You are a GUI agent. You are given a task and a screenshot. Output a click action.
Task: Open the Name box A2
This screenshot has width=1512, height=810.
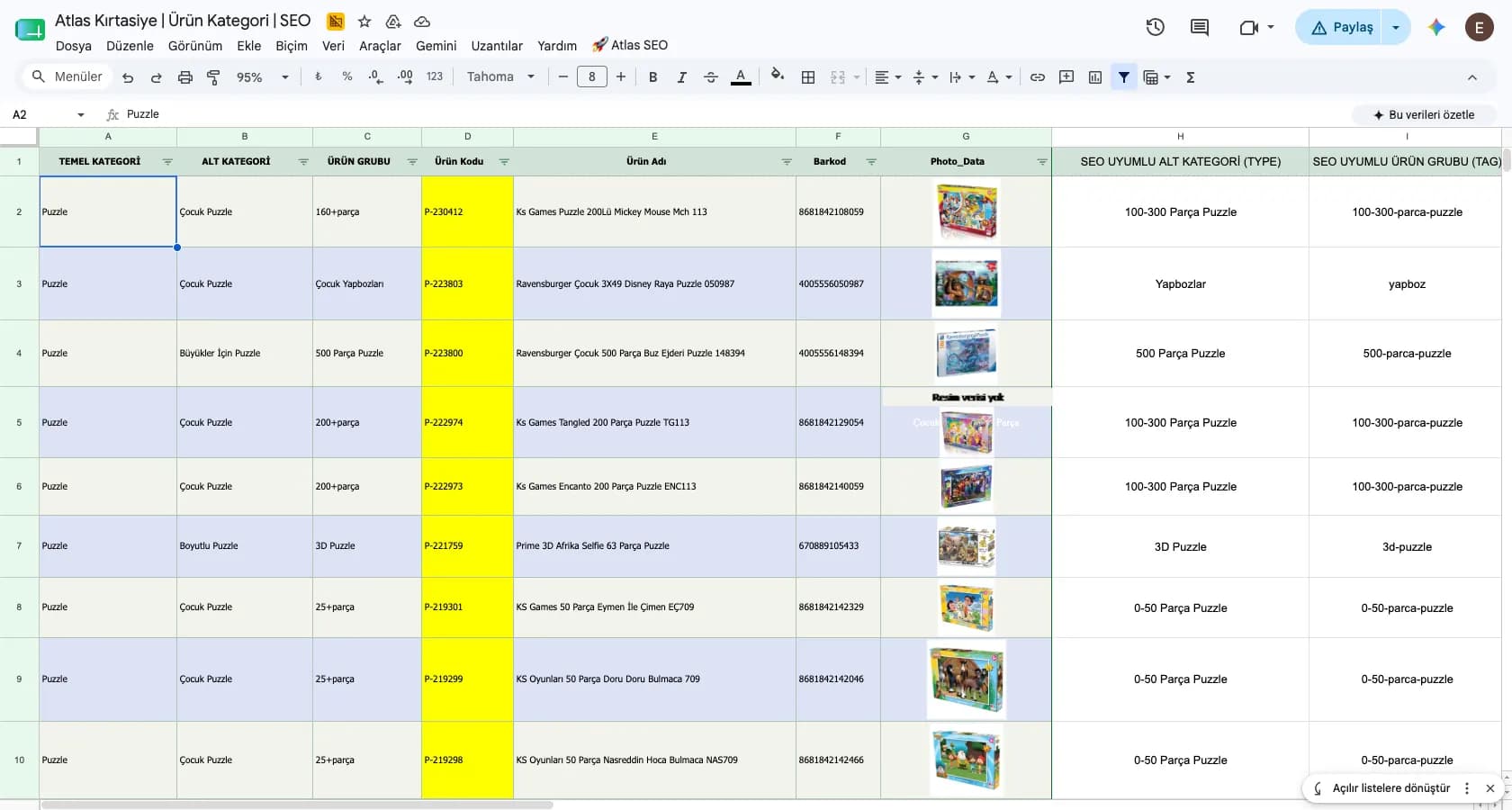pyautogui.click(x=47, y=114)
